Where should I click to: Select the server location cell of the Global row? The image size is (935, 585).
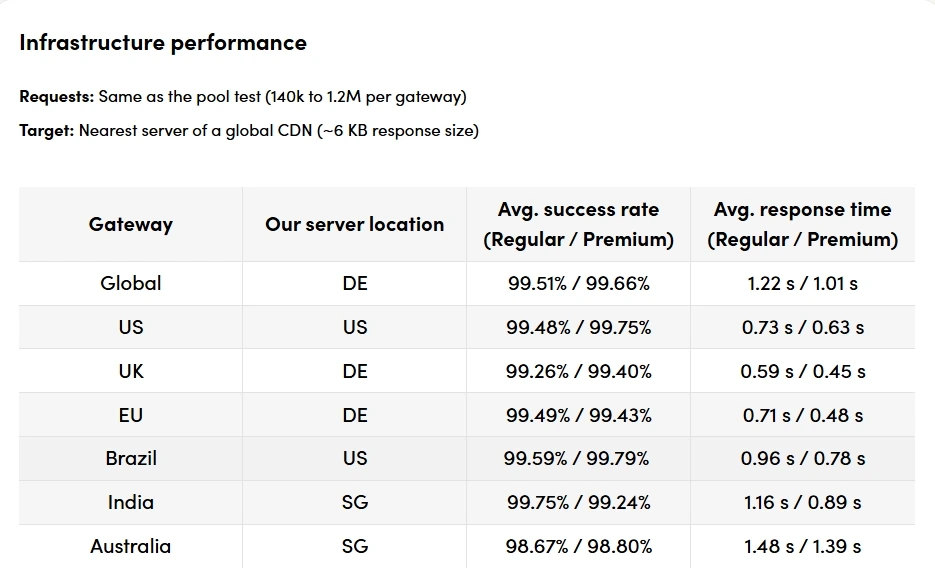click(x=354, y=283)
